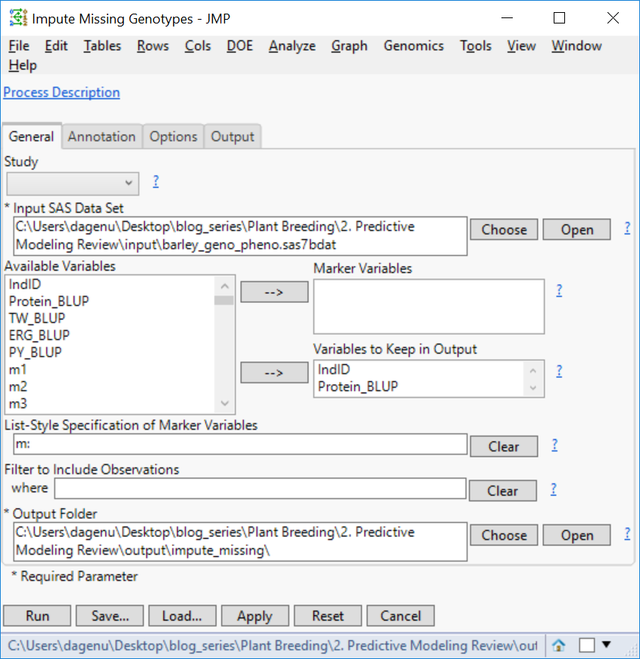
Task: Open the Tables menu
Action: [102, 46]
